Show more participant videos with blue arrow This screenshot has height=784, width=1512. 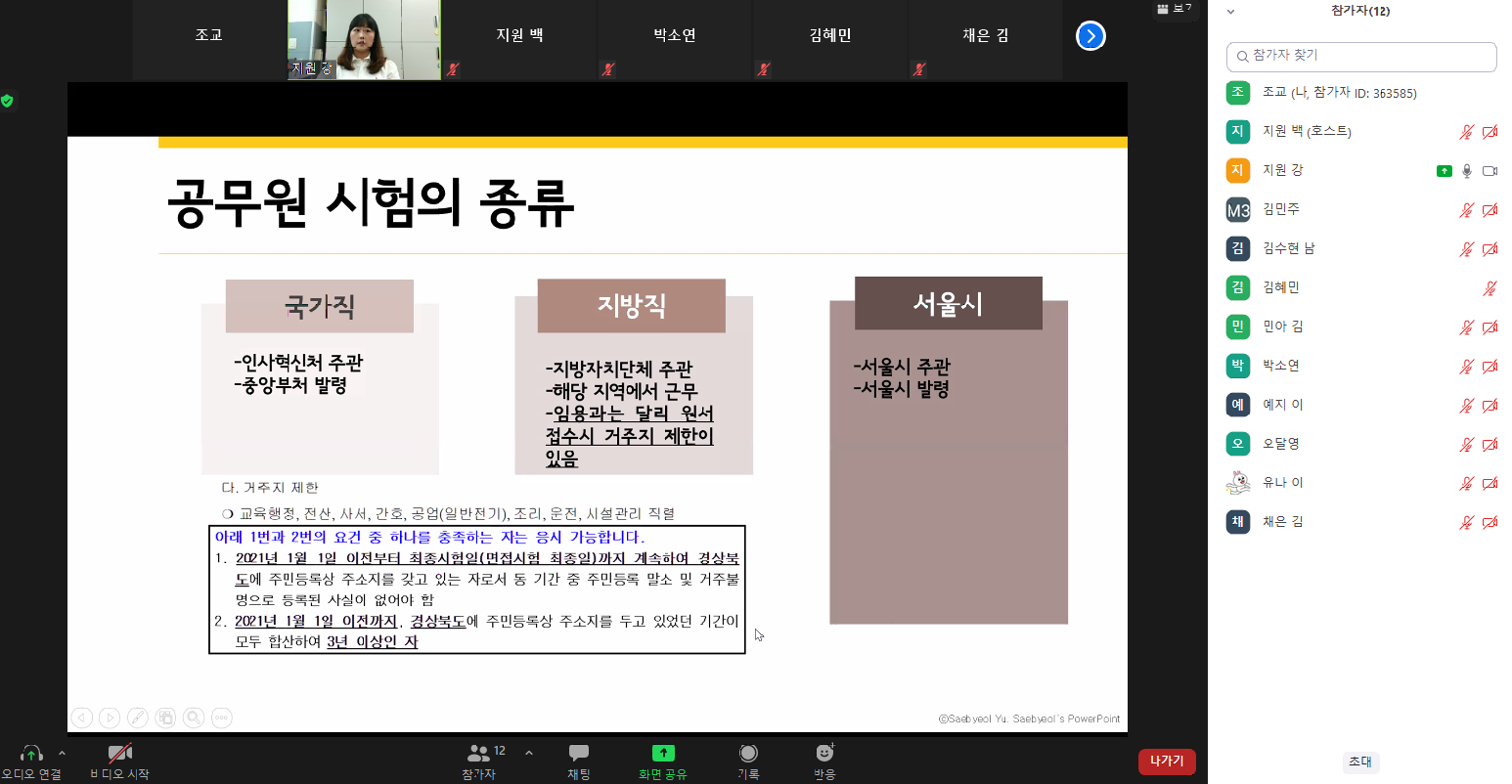point(1090,36)
